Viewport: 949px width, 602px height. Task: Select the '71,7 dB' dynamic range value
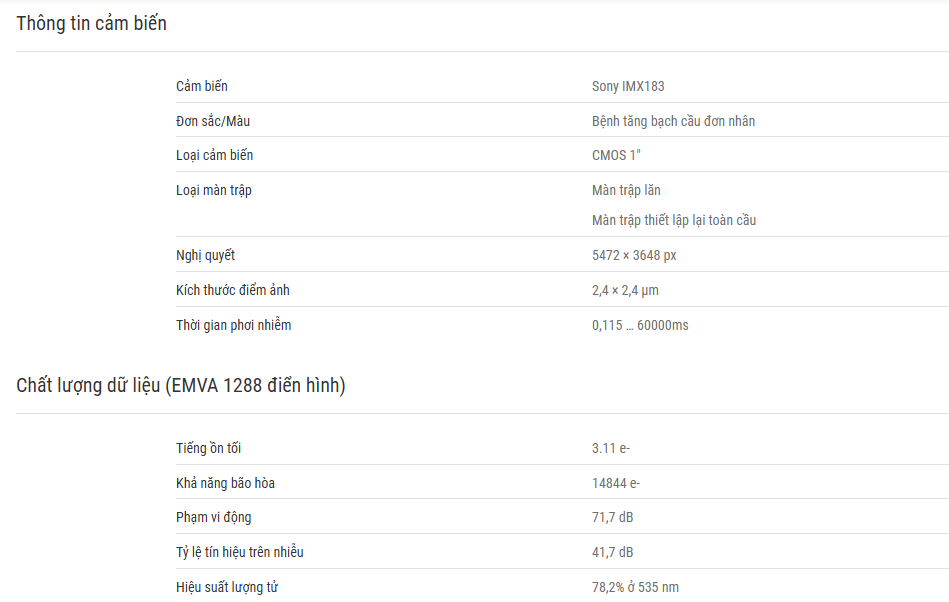coord(612,517)
